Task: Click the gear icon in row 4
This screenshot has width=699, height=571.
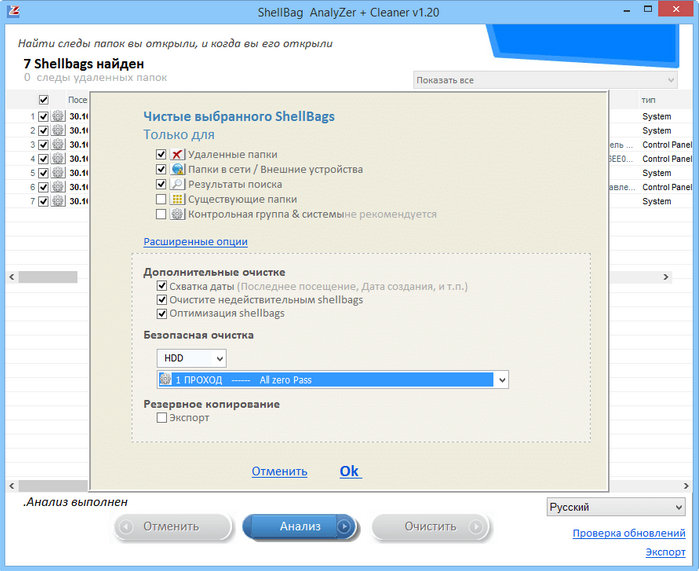Action: coord(58,159)
